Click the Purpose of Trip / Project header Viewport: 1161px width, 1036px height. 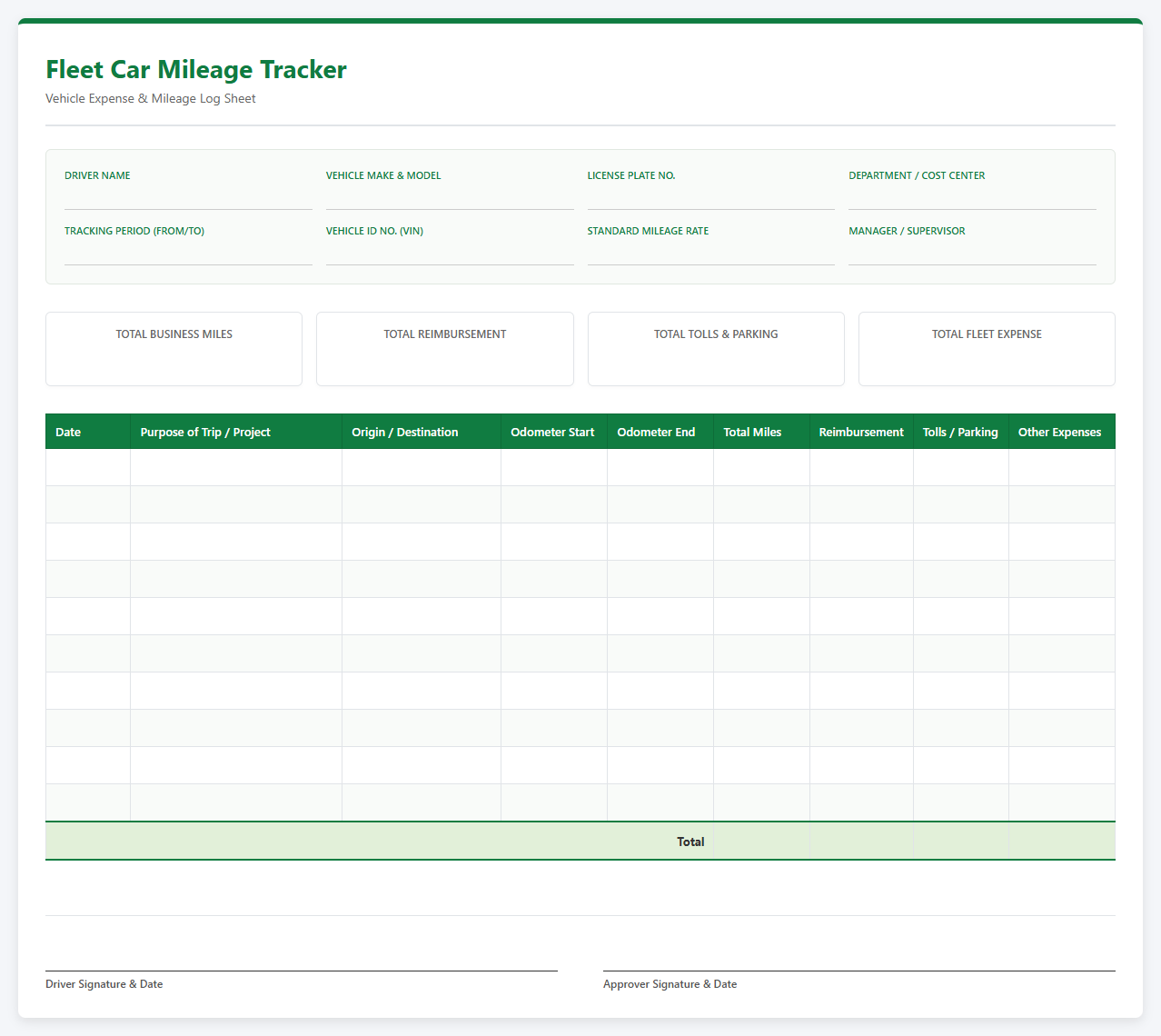[236, 432]
